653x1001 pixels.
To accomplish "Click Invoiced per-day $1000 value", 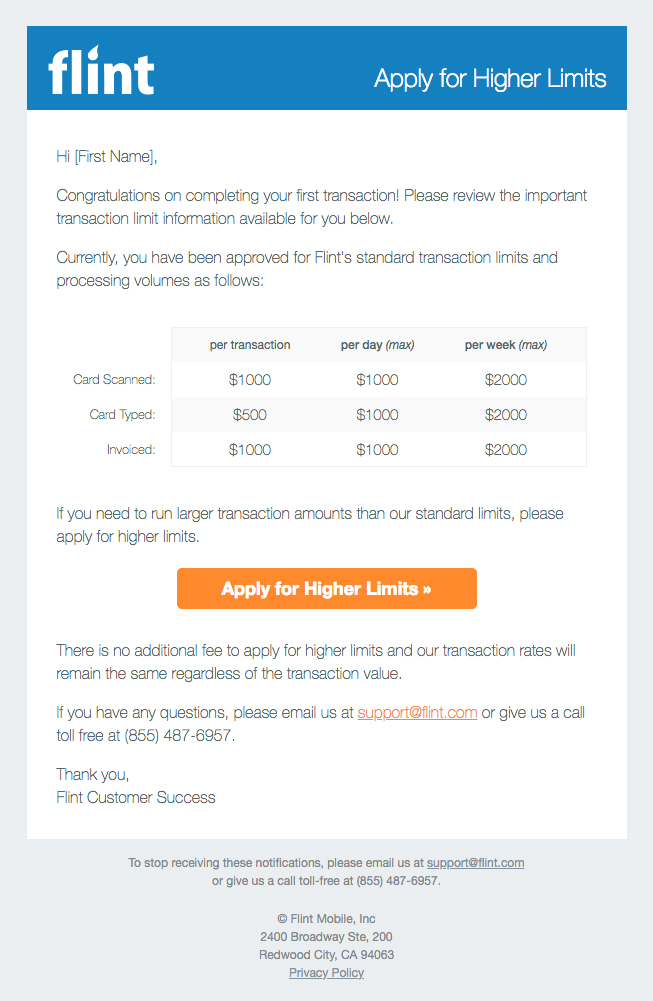I will pyautogui.click(x=377, y=450).
